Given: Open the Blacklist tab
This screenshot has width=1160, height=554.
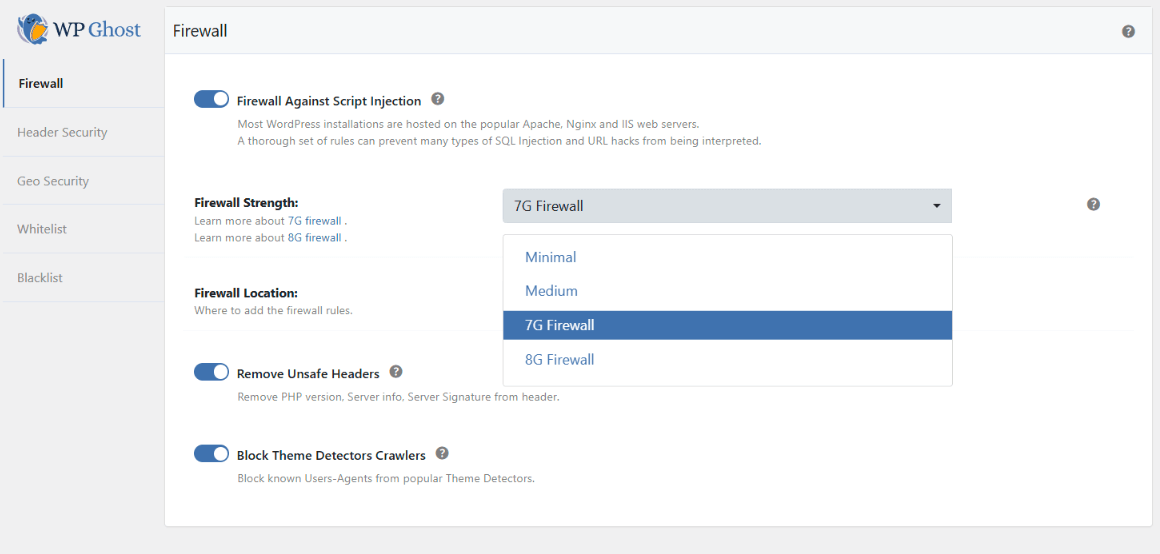Looking at the screenshot, I should pos(40,277).
